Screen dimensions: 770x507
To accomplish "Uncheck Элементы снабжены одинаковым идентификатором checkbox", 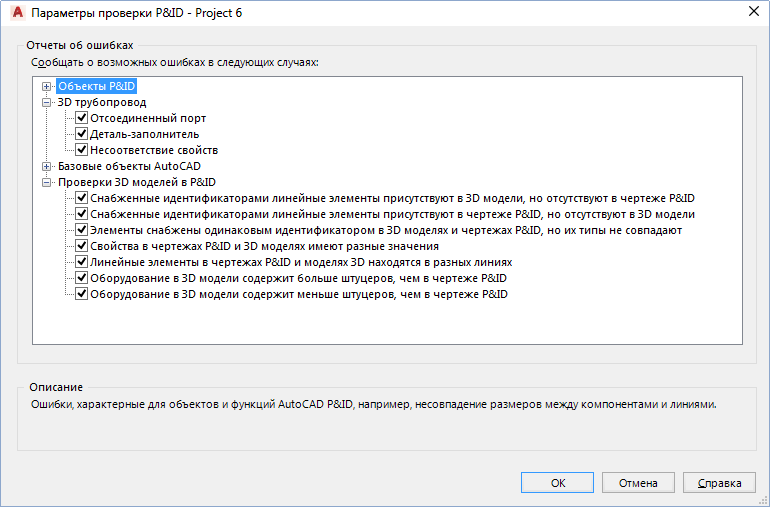I will 82,230.
